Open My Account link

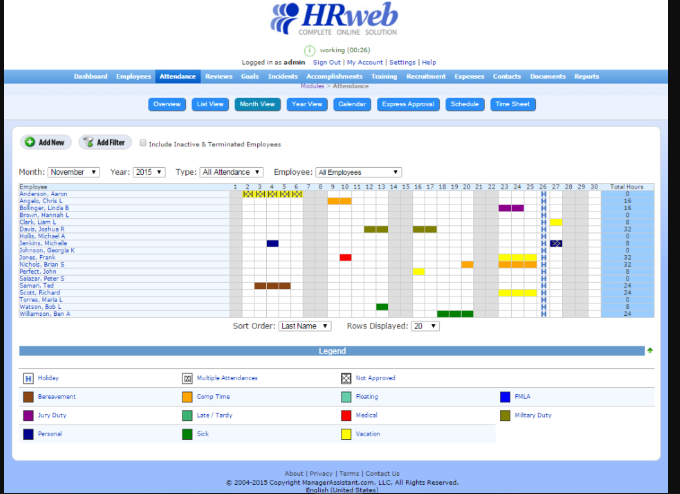point(365,62)
